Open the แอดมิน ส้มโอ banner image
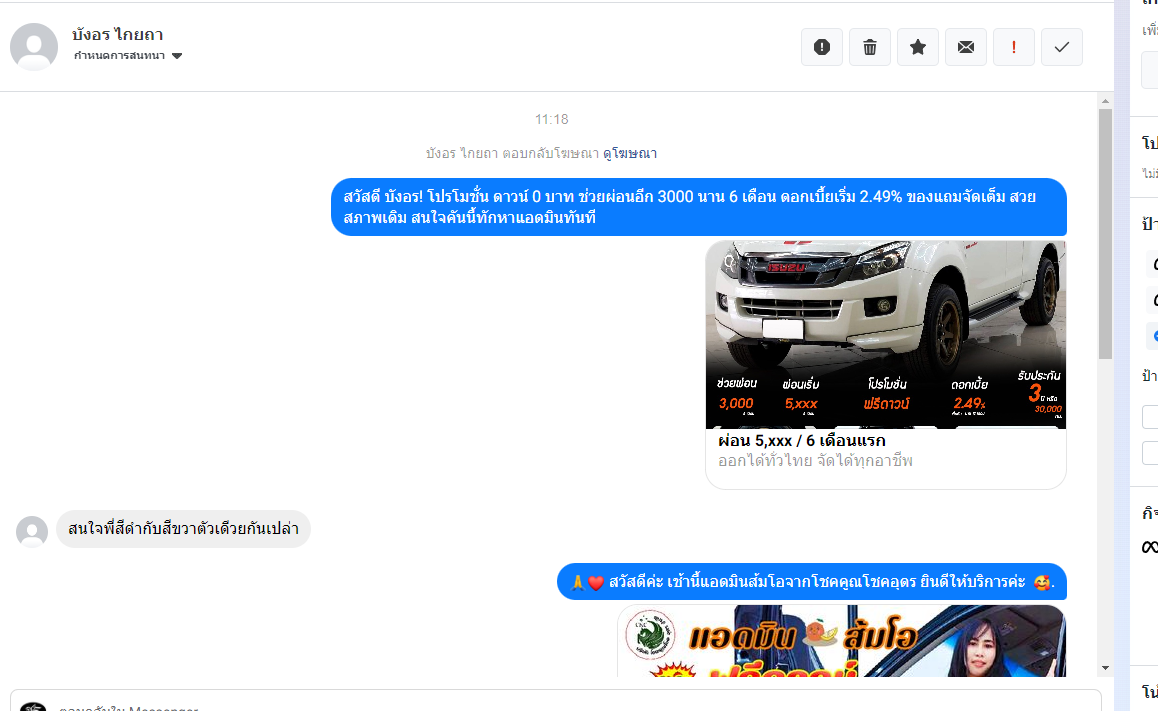Image resolution: width=1158 pixels, height=711 pixels. click(x=842, y=641)
